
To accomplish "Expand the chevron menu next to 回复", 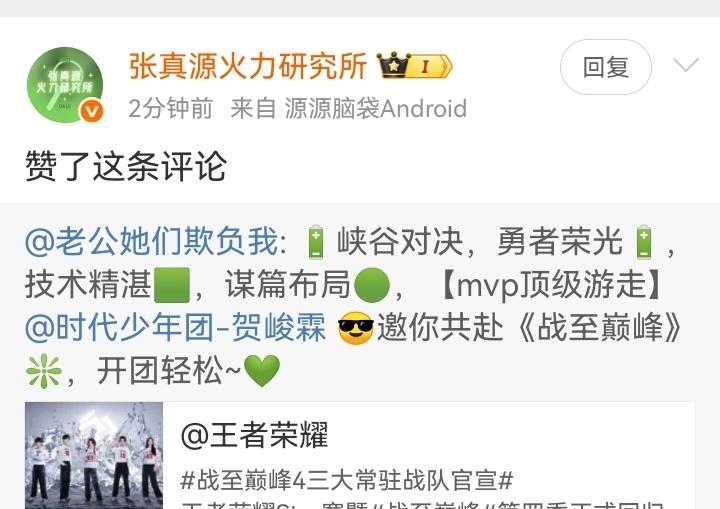I will [x=686, y=65].
